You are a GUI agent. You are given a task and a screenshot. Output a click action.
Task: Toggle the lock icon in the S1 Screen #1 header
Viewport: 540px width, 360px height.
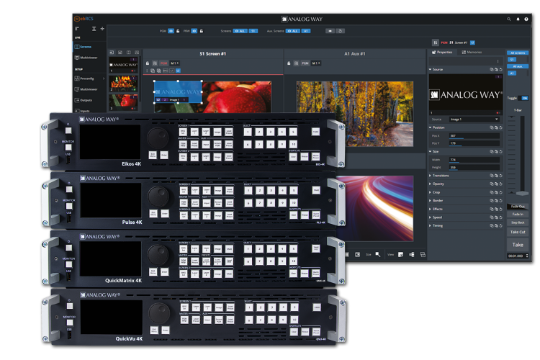coord(147,63)
